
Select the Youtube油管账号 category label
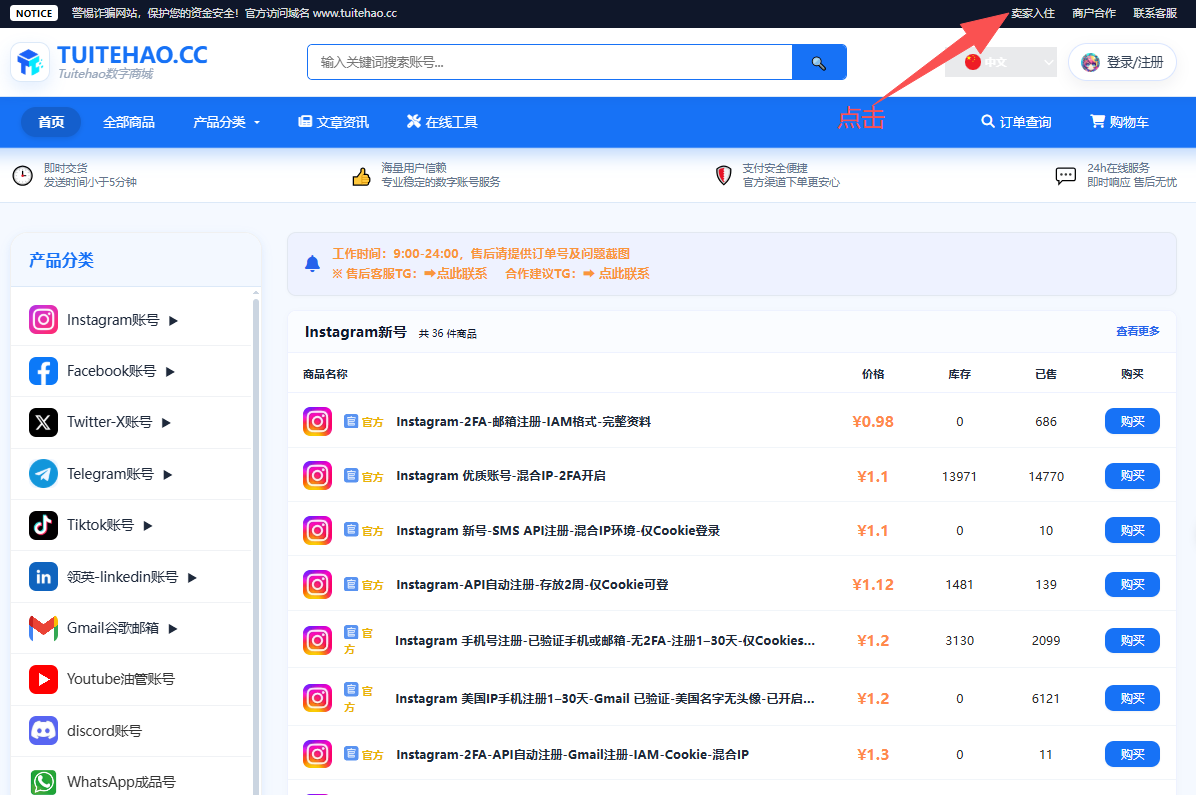tap(121, 679)
